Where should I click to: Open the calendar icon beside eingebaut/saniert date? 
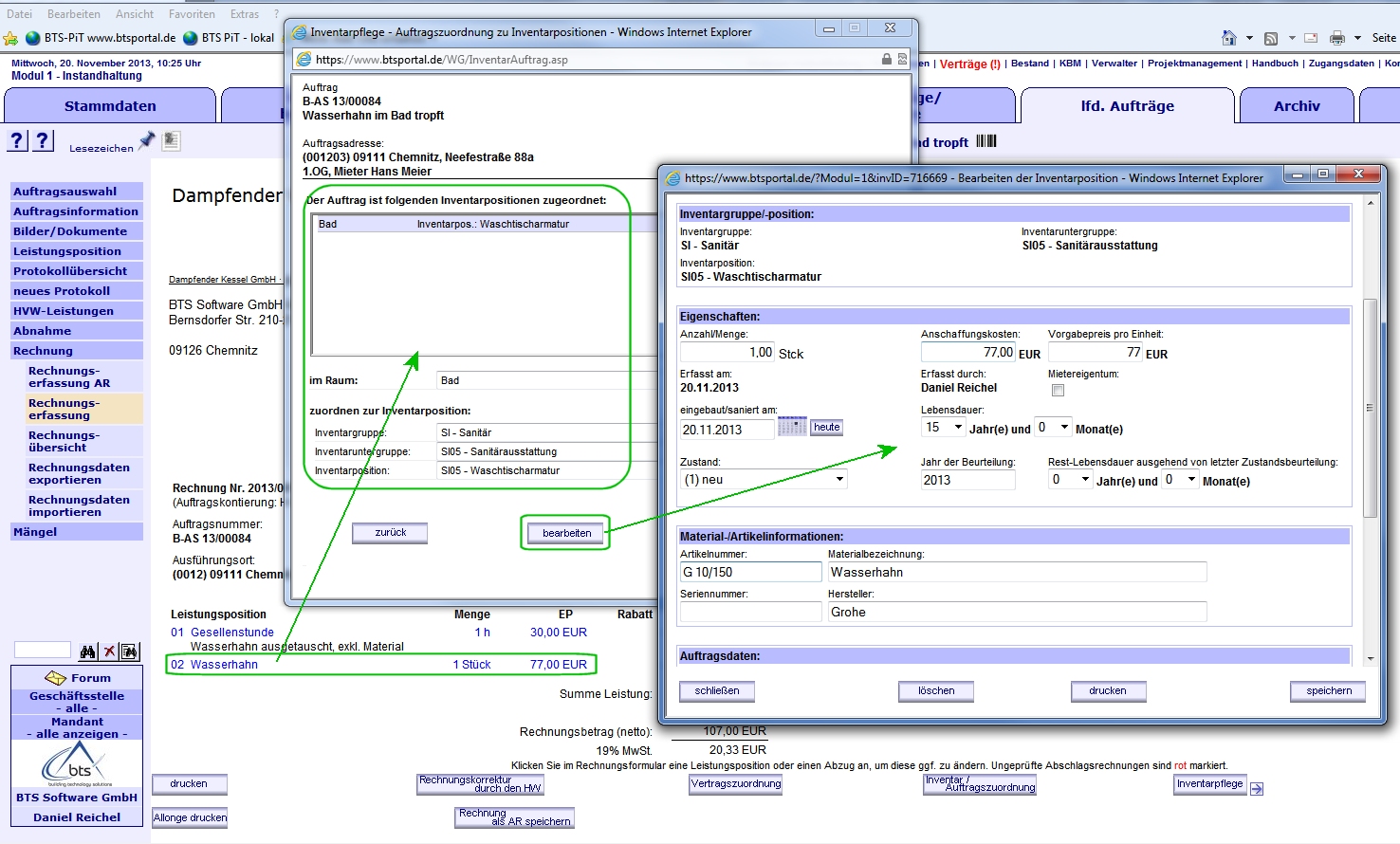tap(792, 426)
